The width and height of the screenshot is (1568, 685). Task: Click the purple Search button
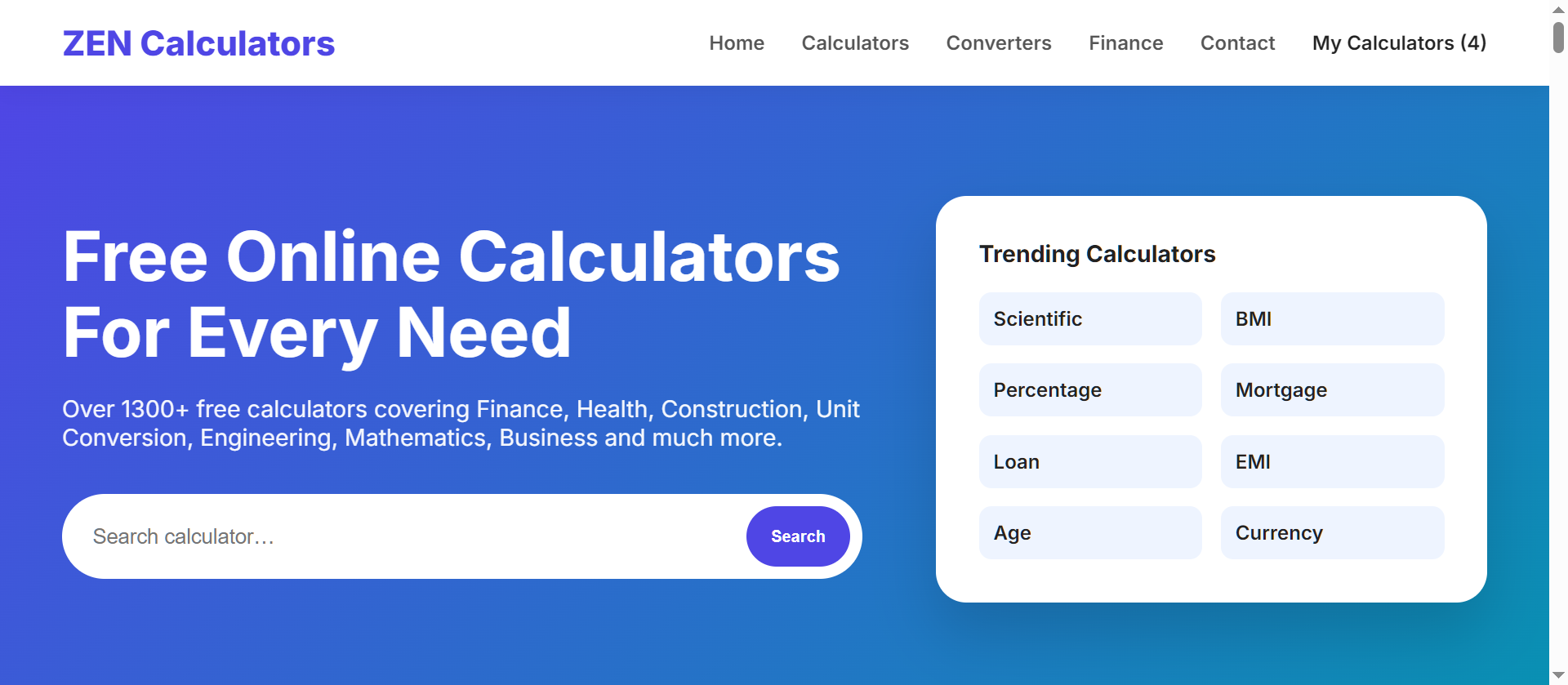798,536
